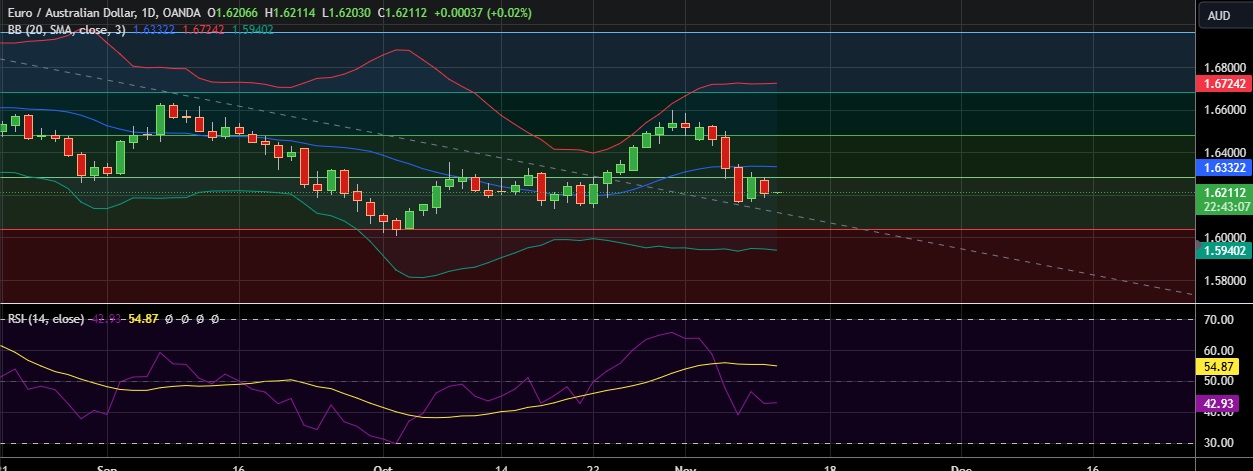Click the 1.60000 tick on price scale
The width and height of the screenshot is (1253, 471).
pyautogui.click(x=1224, y=237)
